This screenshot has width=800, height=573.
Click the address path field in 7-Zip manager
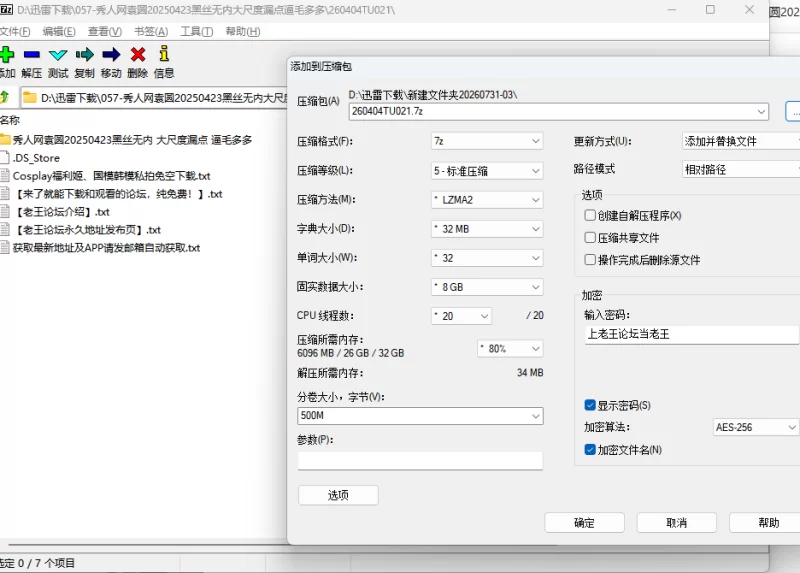154,97
